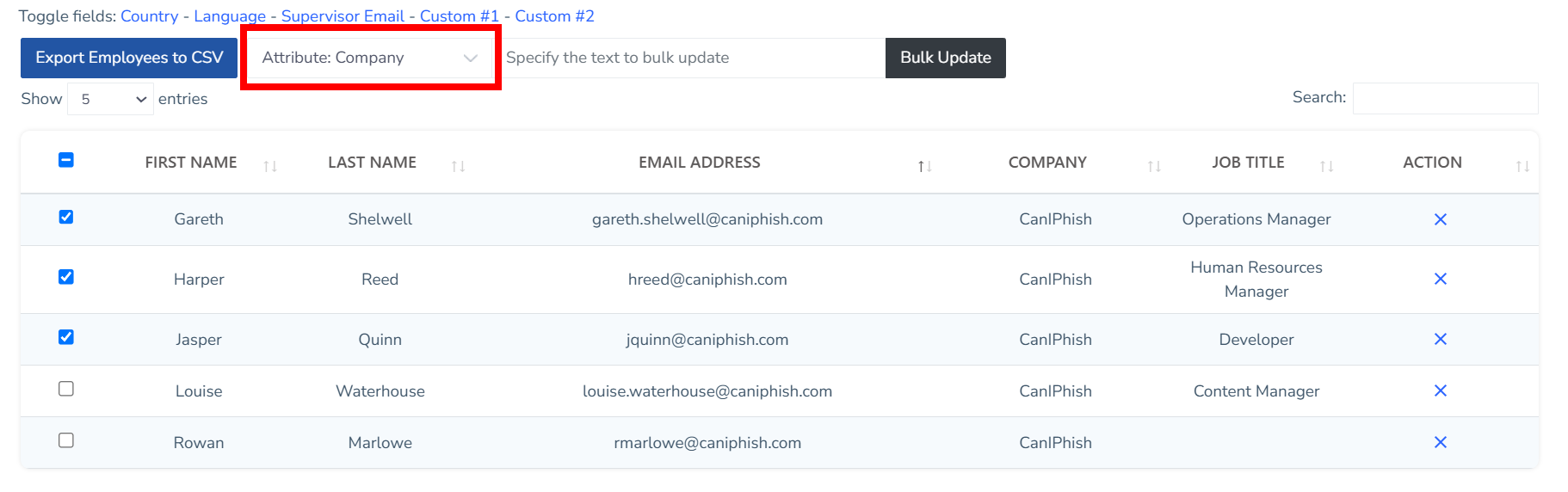The width and height of the screenshot is (1568, 492).
Task: Sort by Company column header
Action: [1047, 163]
